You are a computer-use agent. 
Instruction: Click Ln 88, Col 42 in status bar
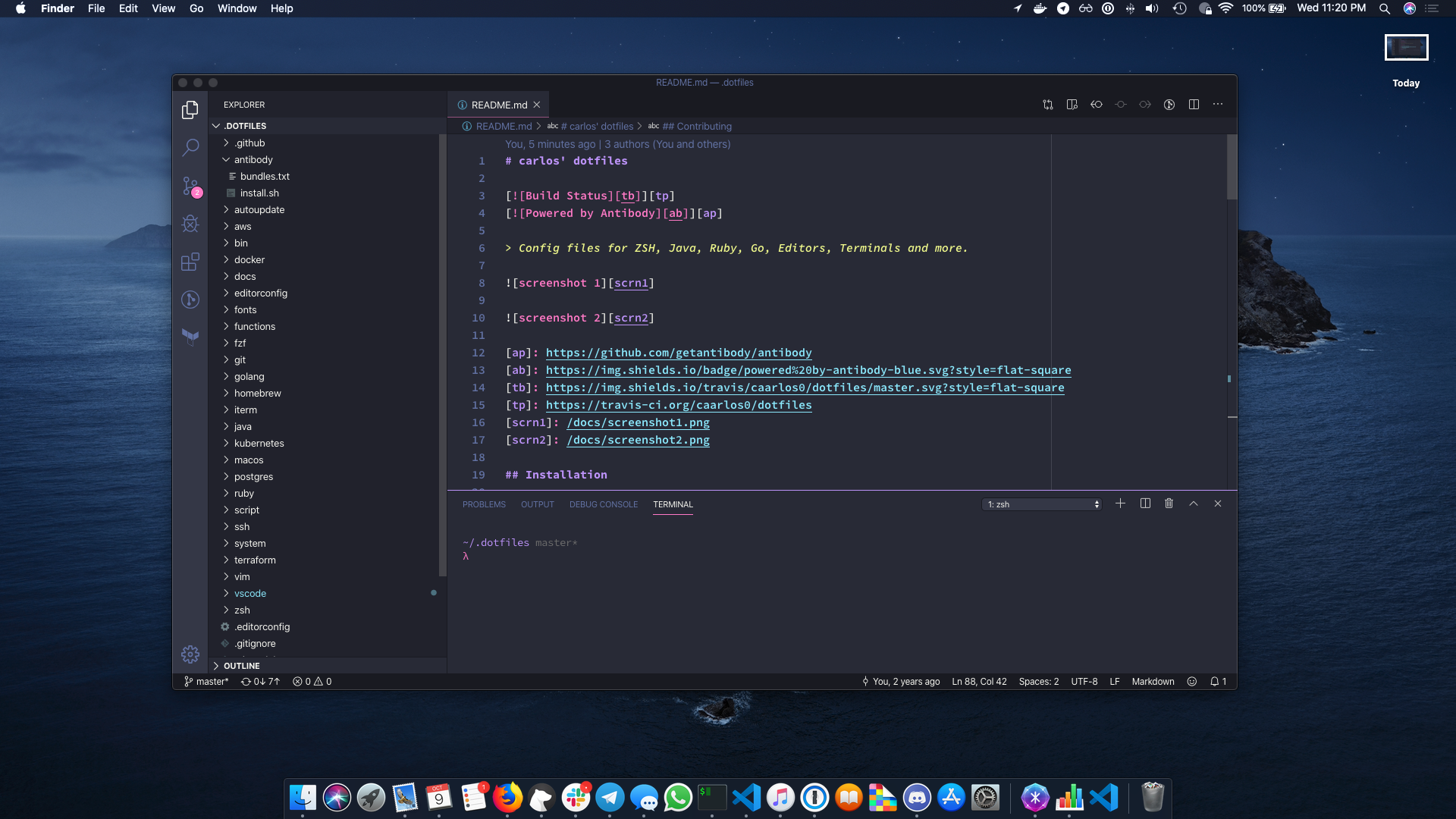[x=979, y=682]
